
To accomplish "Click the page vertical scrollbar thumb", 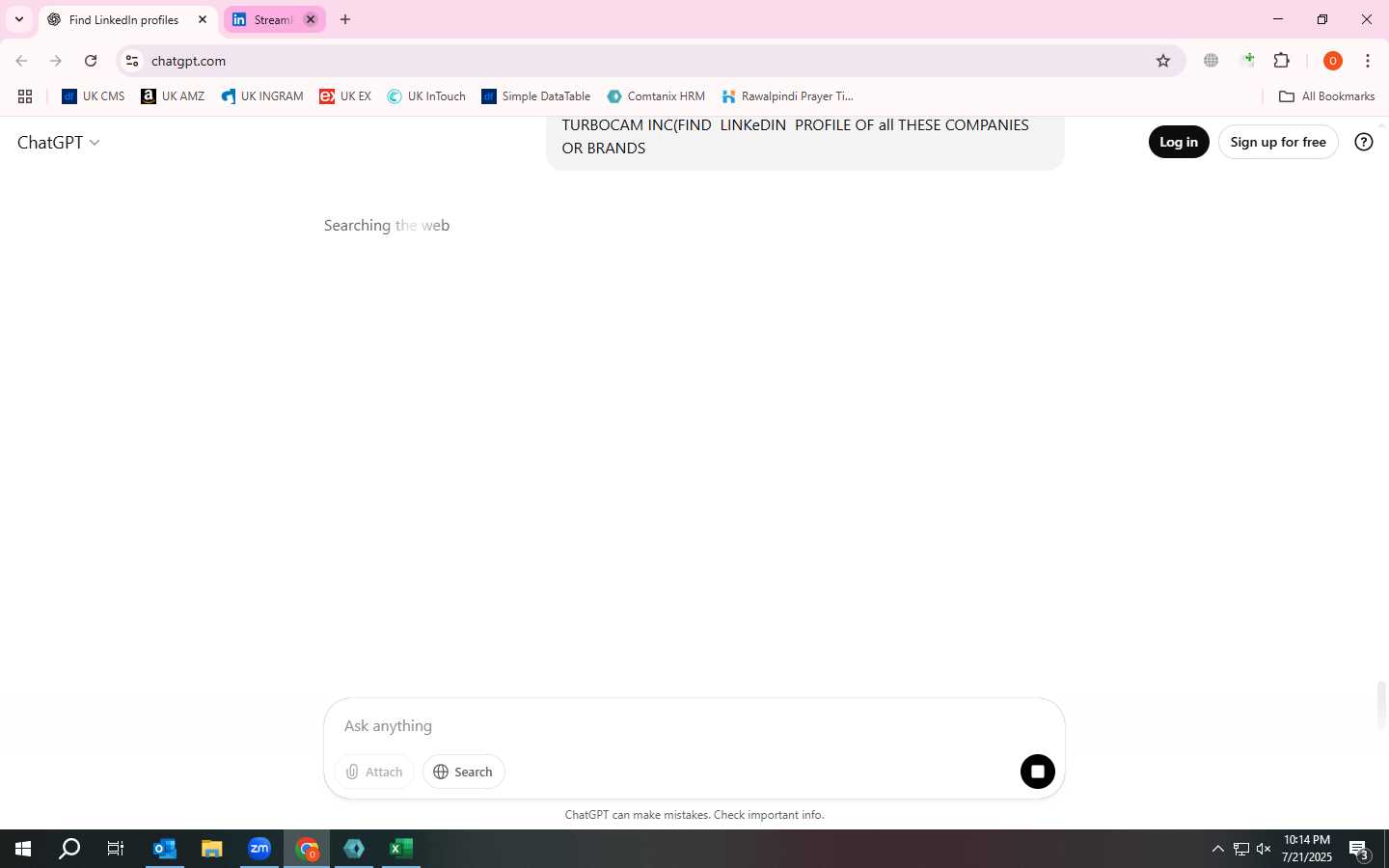I will tap(1381, 705).
